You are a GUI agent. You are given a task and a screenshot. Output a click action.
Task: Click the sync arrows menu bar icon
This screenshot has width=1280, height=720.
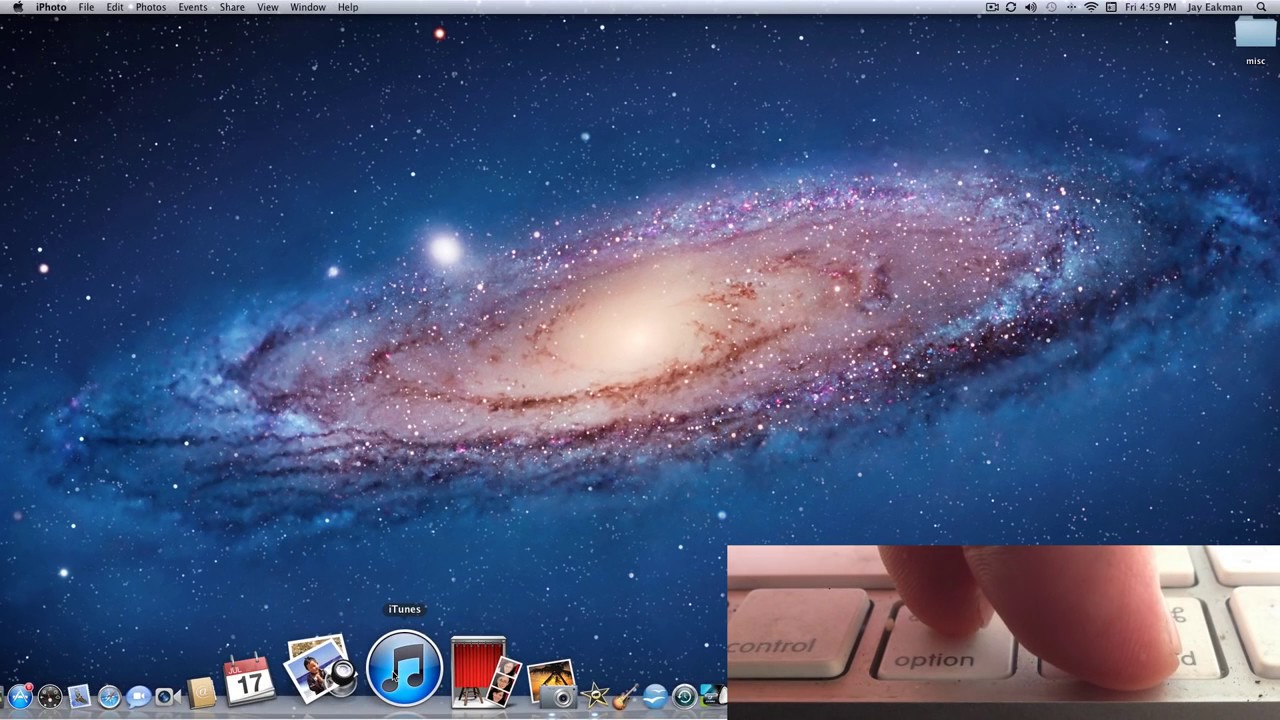[x=1011, y=7]
